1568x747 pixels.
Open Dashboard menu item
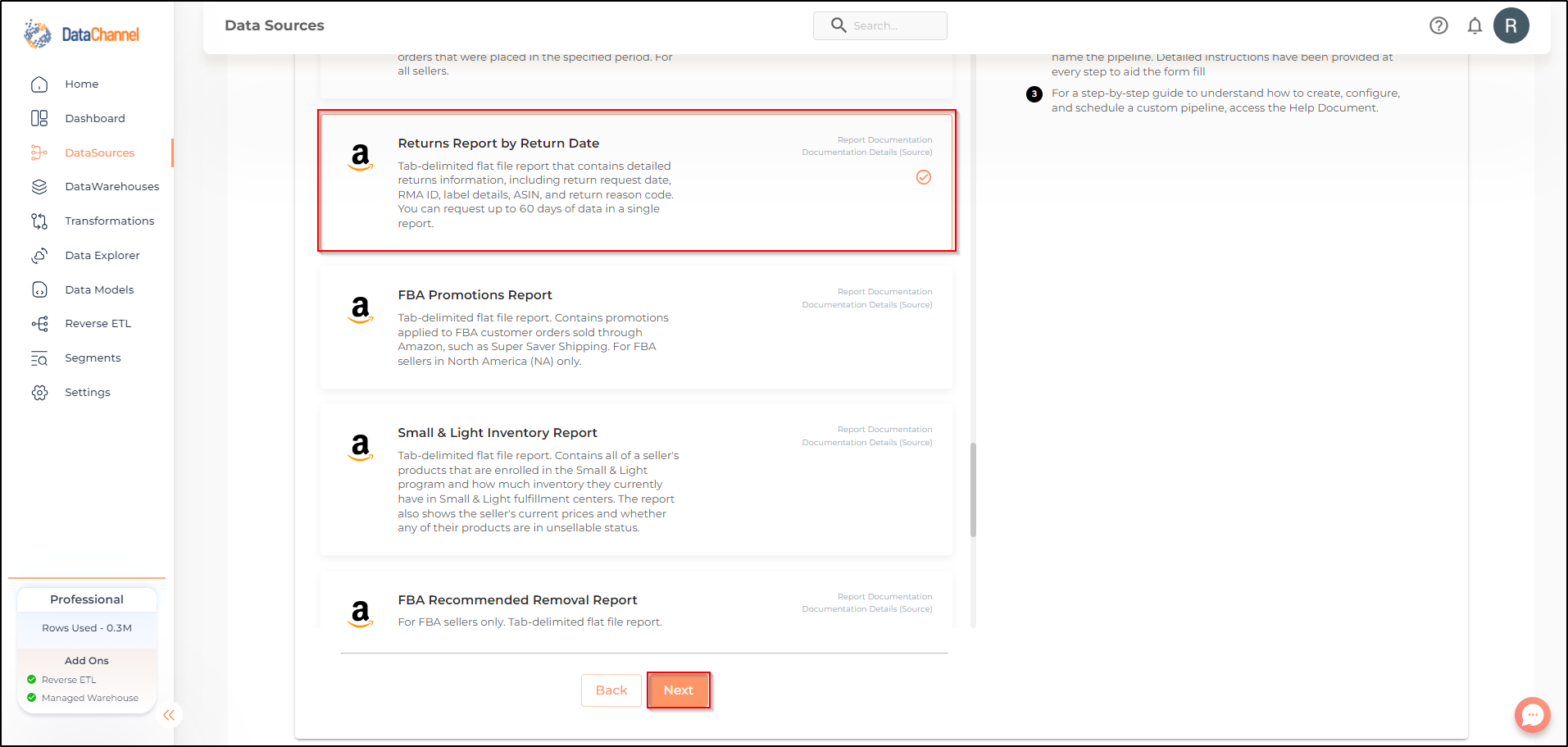[95, 118]
